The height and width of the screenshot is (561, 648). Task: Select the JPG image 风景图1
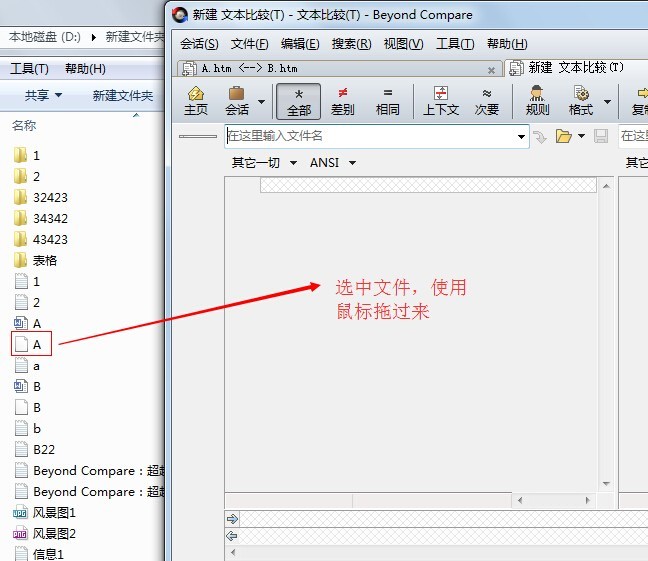(45, 513)
